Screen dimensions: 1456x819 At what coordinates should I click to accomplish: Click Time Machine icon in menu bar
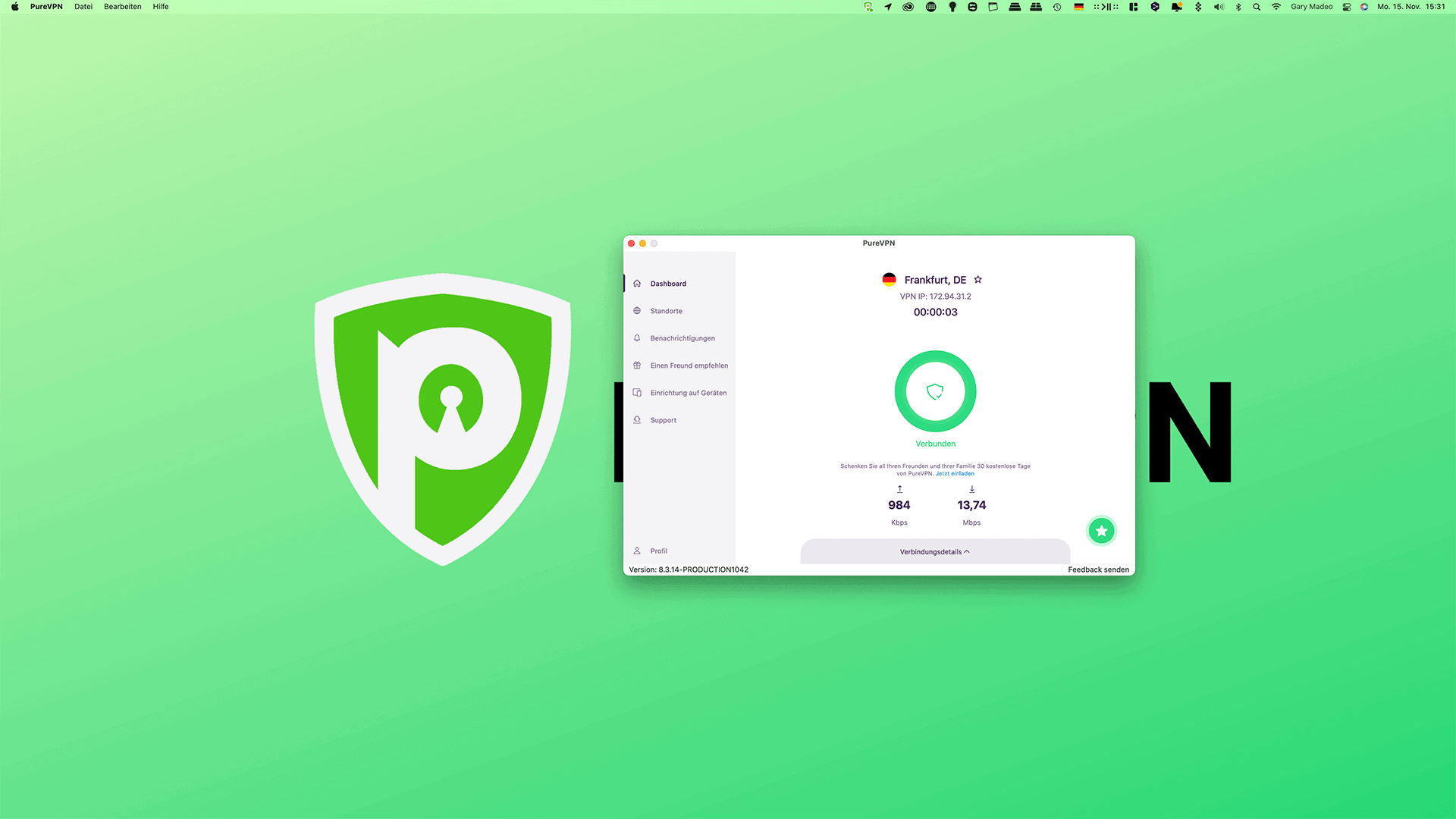click(1057, 7)
